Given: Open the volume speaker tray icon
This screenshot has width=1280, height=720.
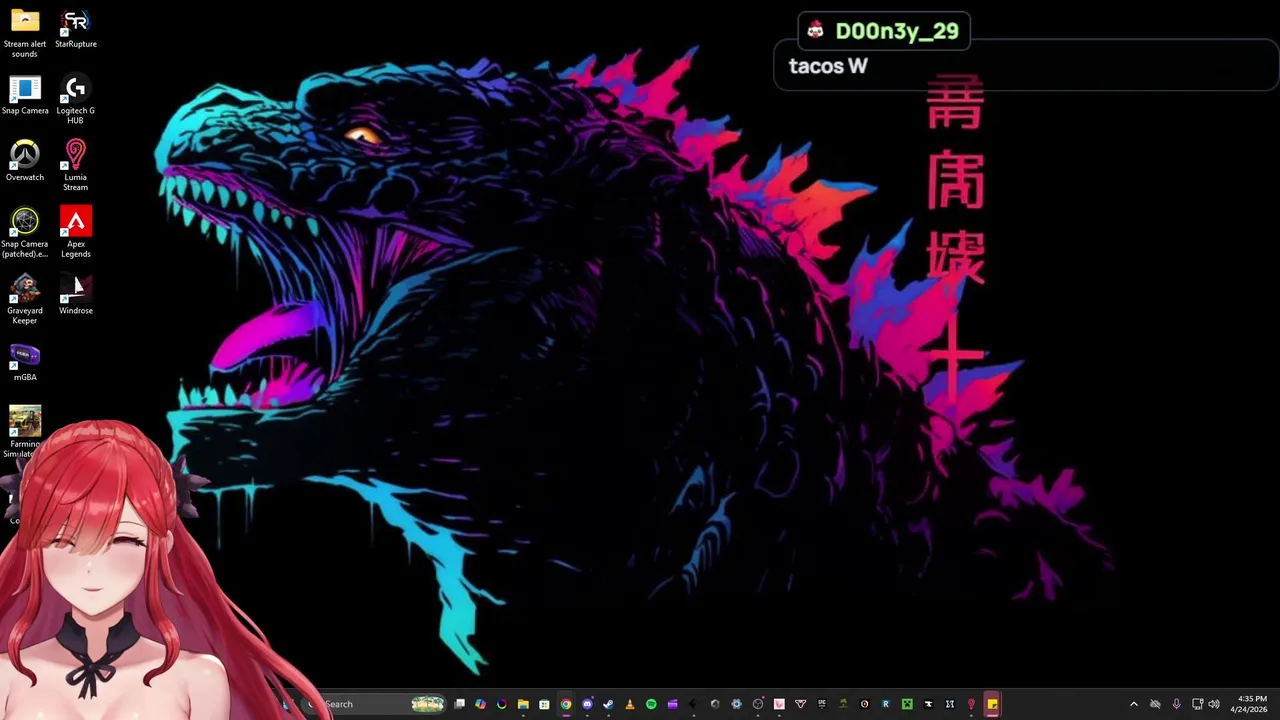Looking at the screenshot, I should [x=1214, y=704].
